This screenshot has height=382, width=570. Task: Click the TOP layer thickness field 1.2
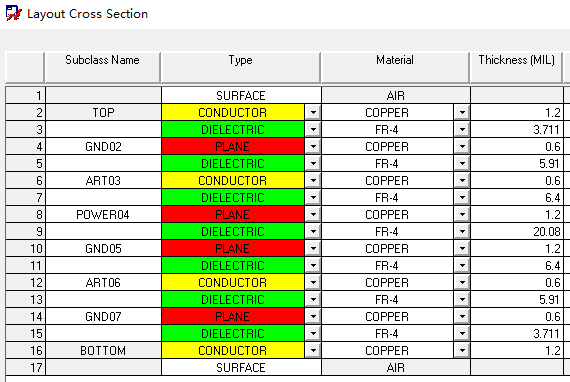click(x=517, y=113)
